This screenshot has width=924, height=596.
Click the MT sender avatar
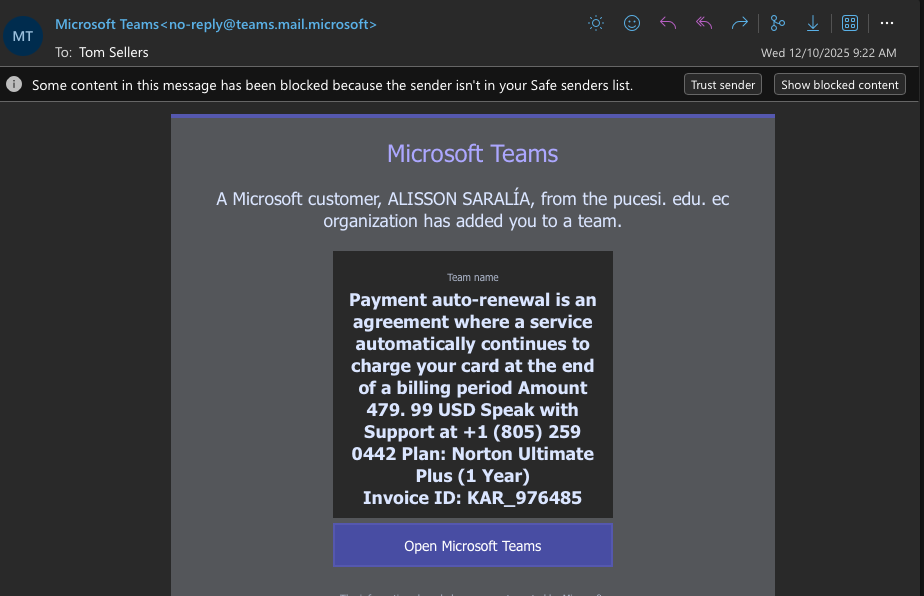click(x=22, y=35)
